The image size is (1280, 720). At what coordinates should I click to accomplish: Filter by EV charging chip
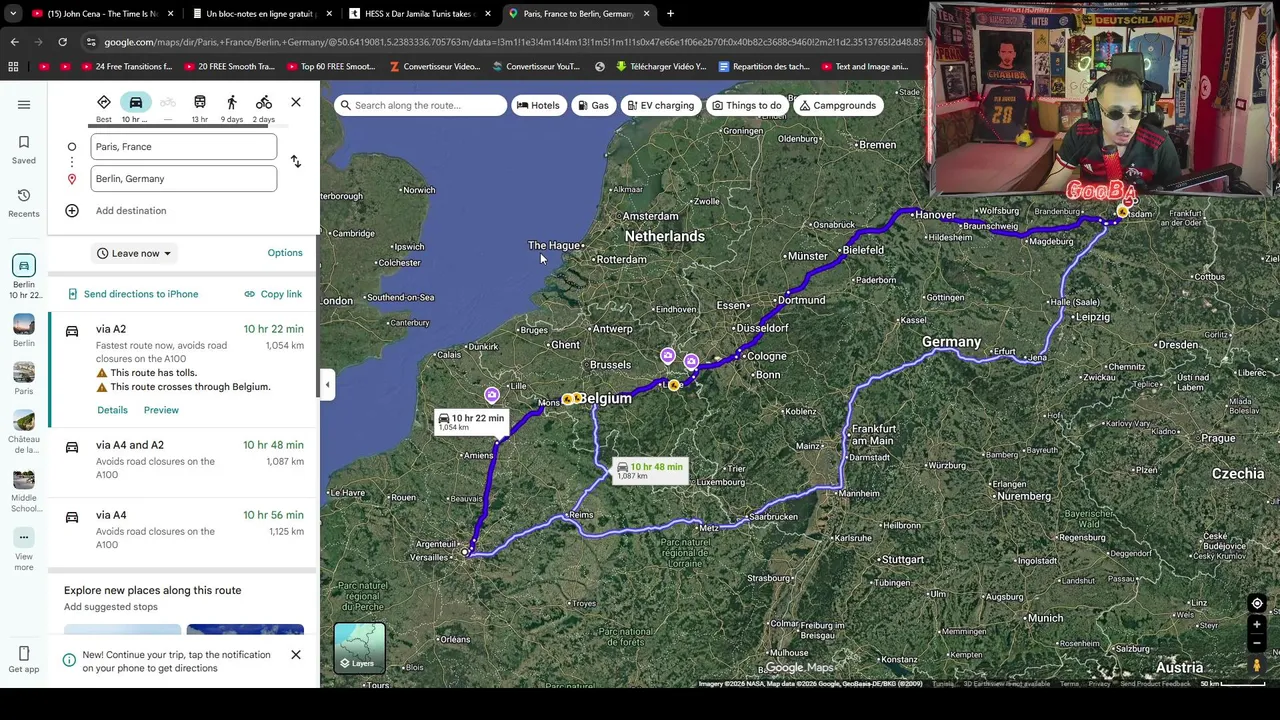(x=660, y=105)
